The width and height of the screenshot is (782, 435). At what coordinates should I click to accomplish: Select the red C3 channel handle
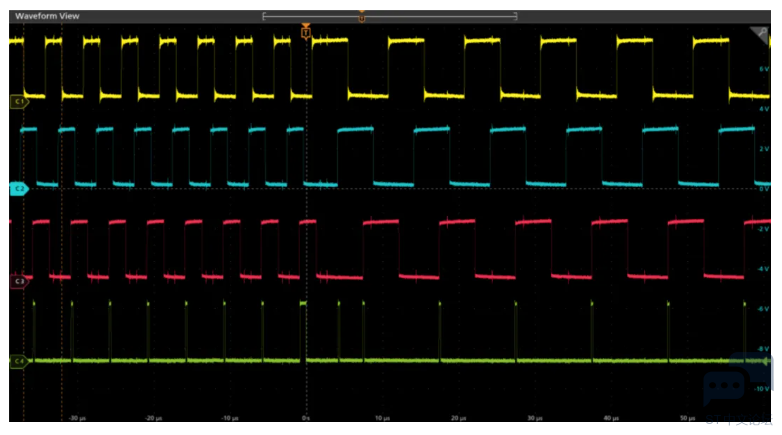(17, 282)
